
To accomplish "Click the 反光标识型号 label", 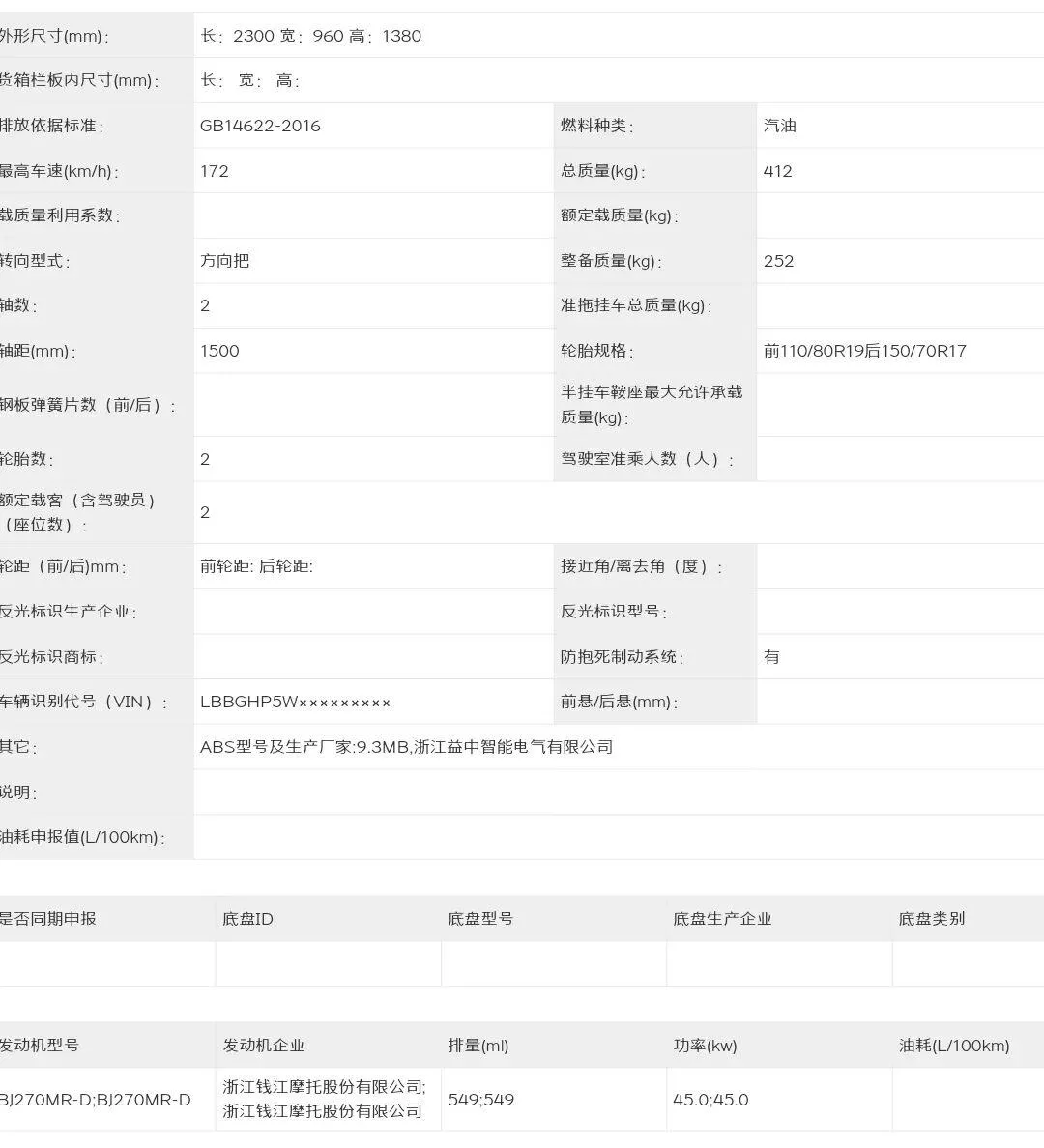I will coord(613,612).
